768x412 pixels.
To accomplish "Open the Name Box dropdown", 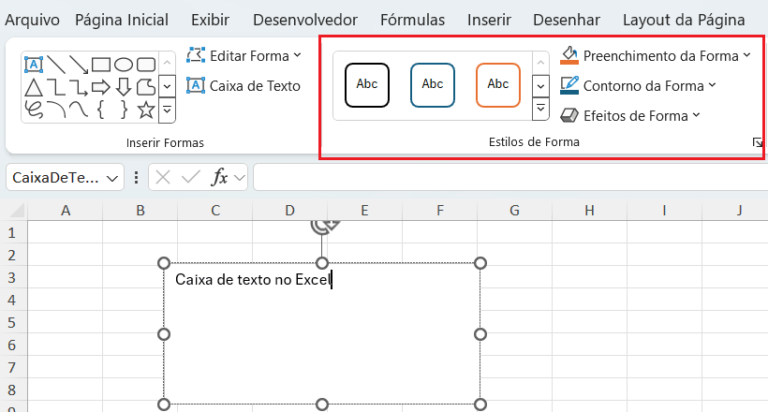I will (x=112, y=178).
